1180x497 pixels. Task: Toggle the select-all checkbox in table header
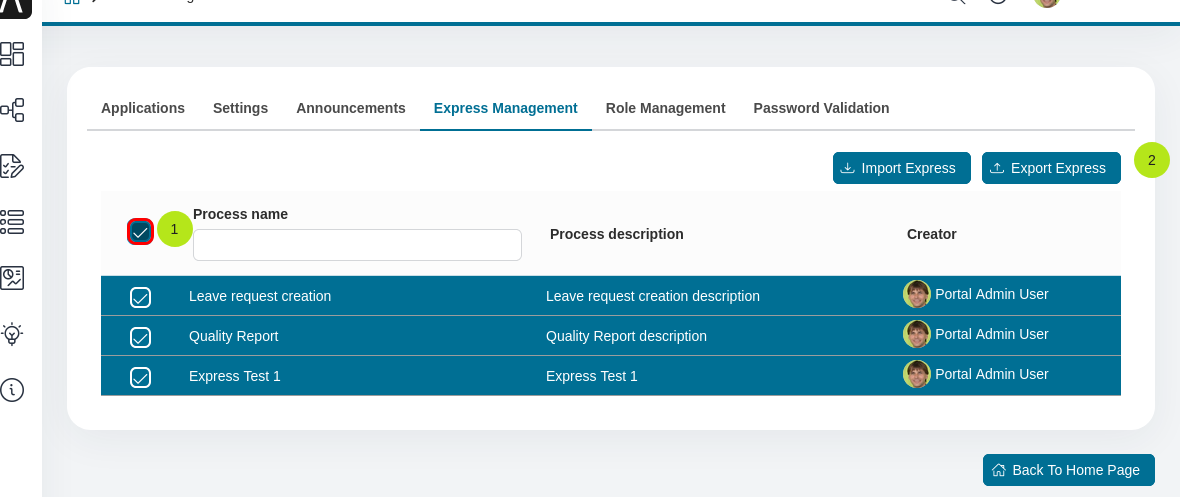tap(141, 232)
